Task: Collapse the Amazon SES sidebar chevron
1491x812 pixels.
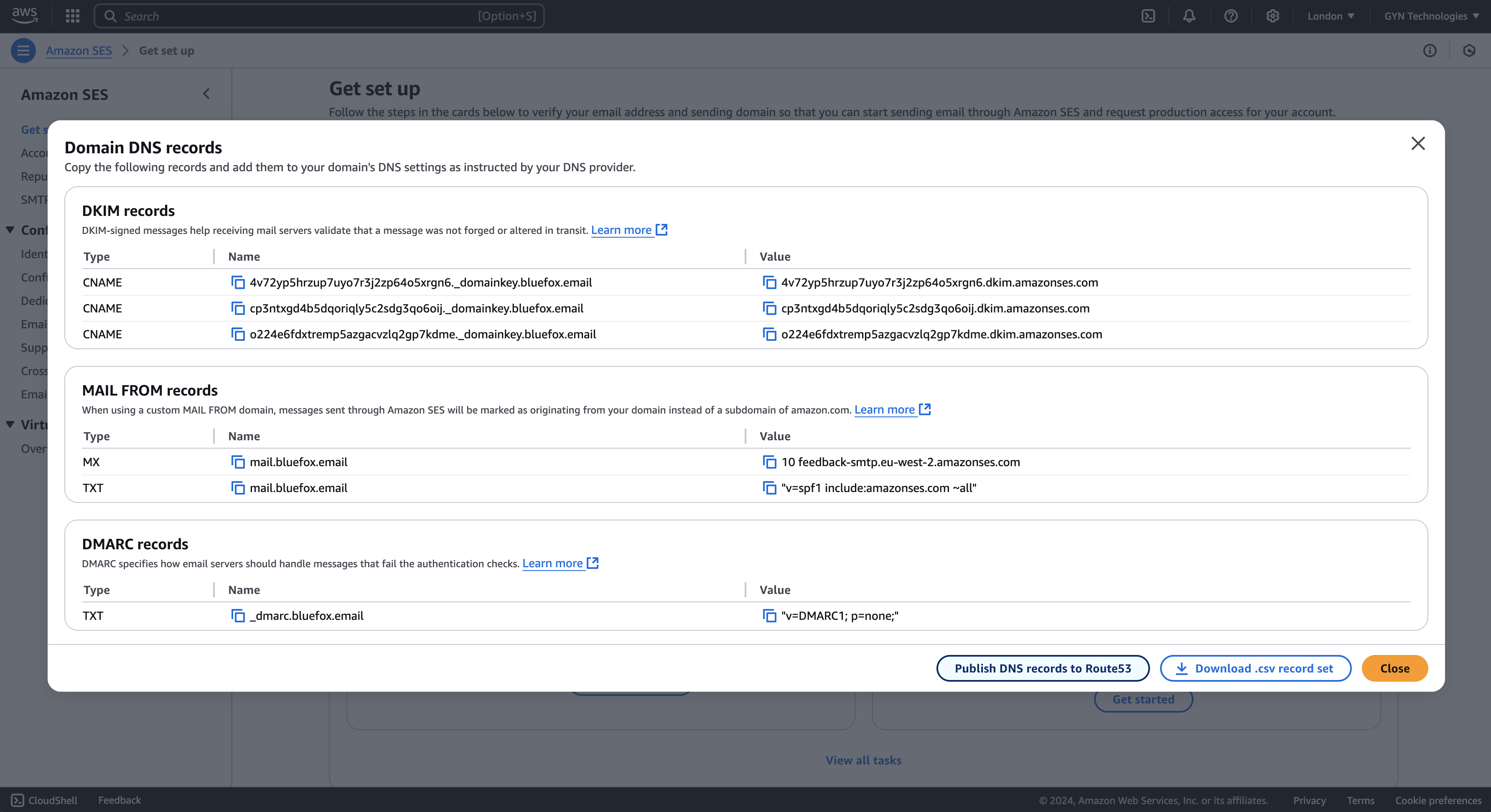Action: pos(206,94)
